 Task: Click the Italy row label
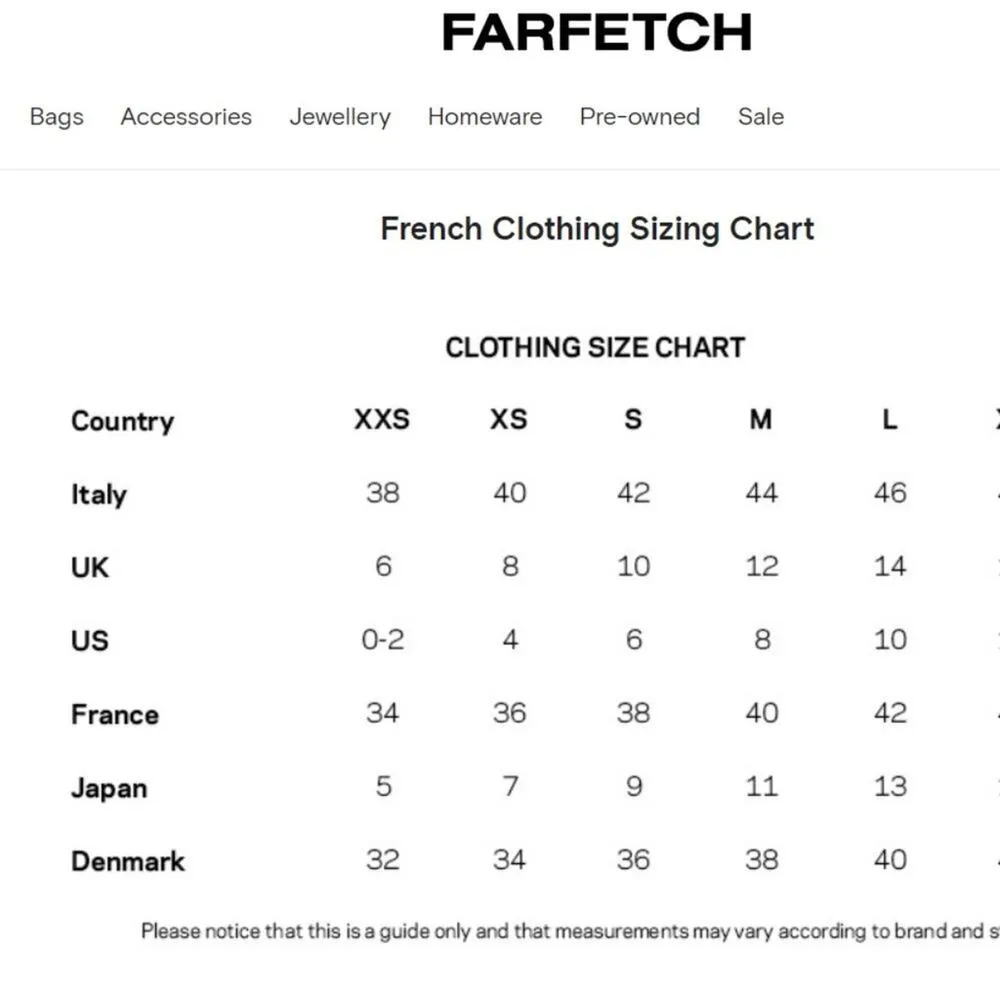[99, 494]
